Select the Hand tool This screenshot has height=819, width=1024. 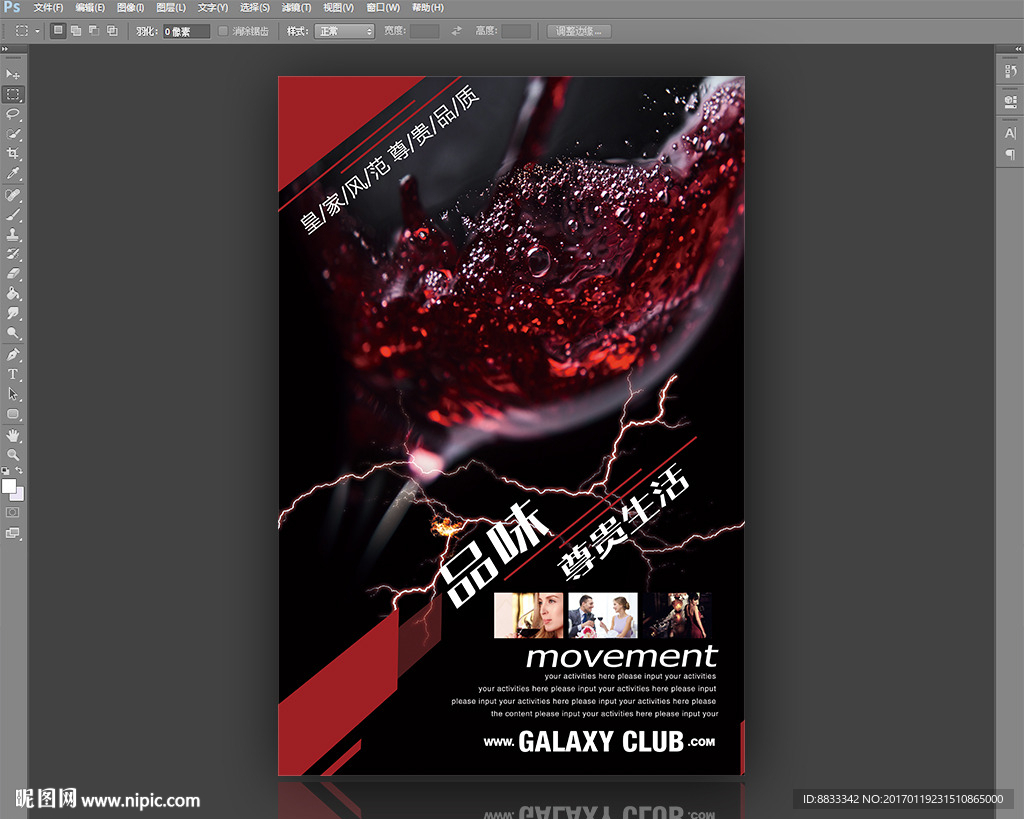point(13,435)
